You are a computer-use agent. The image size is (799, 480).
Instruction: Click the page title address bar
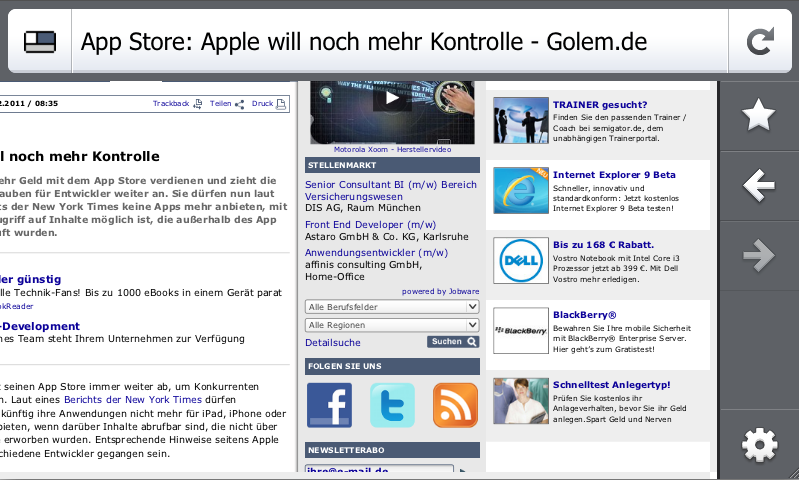pyautogui.click(x=400, y=42)
